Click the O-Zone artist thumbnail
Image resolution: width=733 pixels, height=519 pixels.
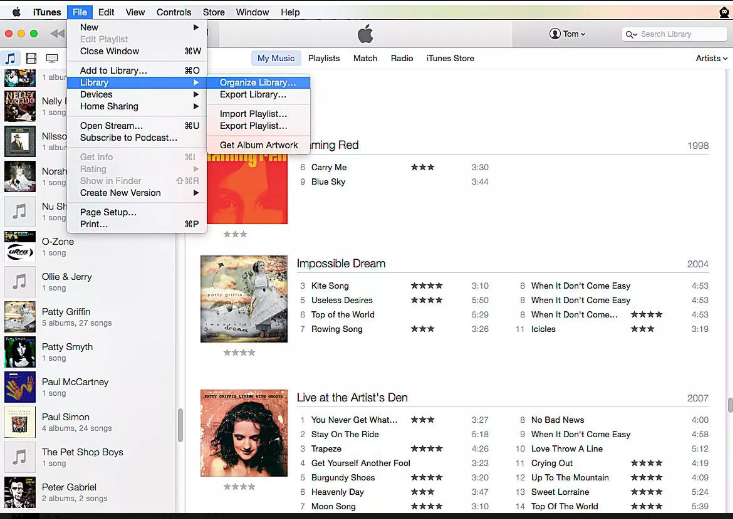20,247
